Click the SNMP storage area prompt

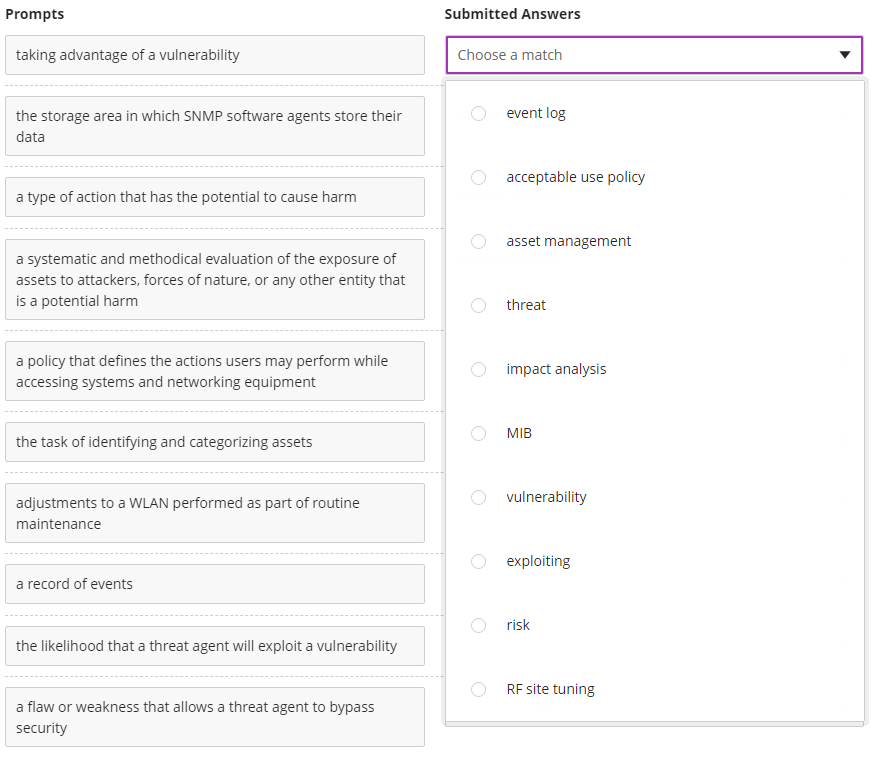(215, 126)
